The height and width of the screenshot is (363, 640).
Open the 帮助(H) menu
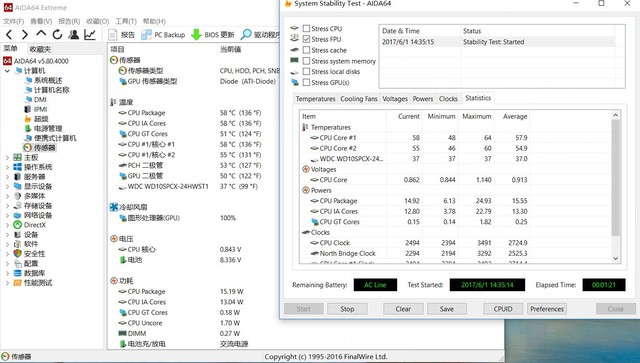(x=154, y=21)
